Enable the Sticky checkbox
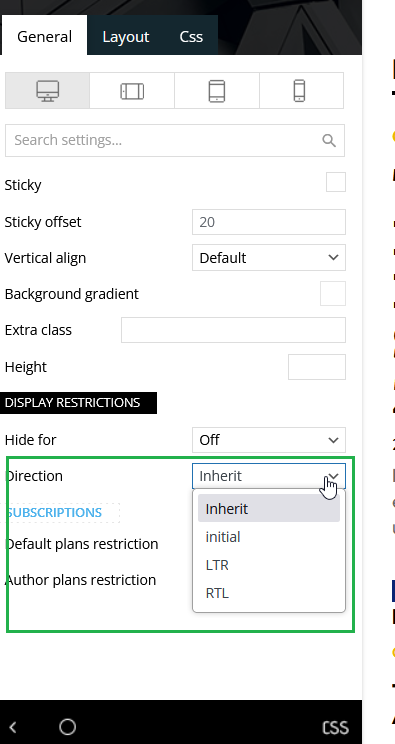The image size is (395, 744). (336, 182)
